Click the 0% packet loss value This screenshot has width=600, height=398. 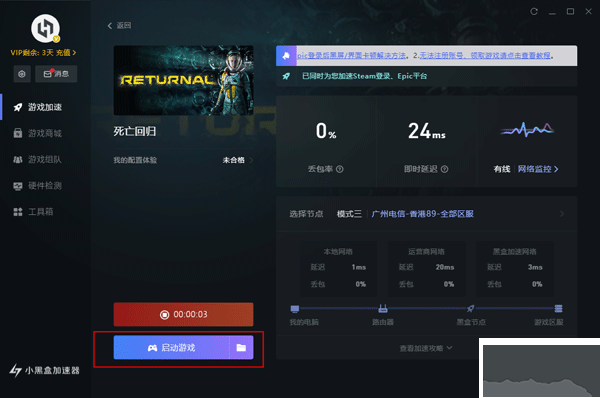point(326,131)
